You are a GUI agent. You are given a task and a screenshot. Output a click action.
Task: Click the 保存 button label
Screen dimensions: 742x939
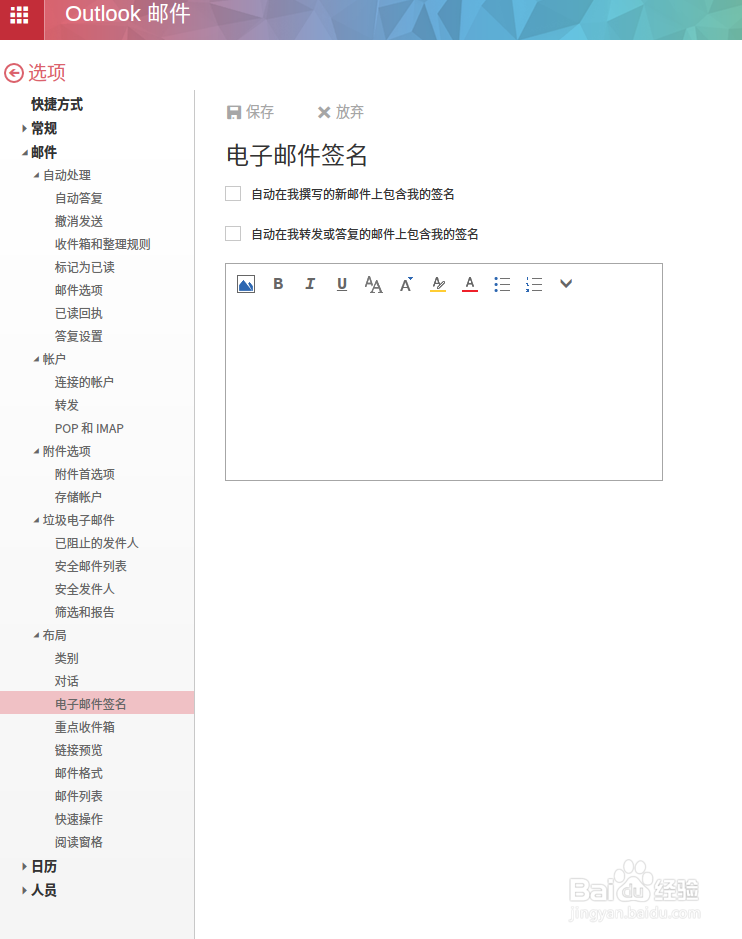tap(259, 112)
